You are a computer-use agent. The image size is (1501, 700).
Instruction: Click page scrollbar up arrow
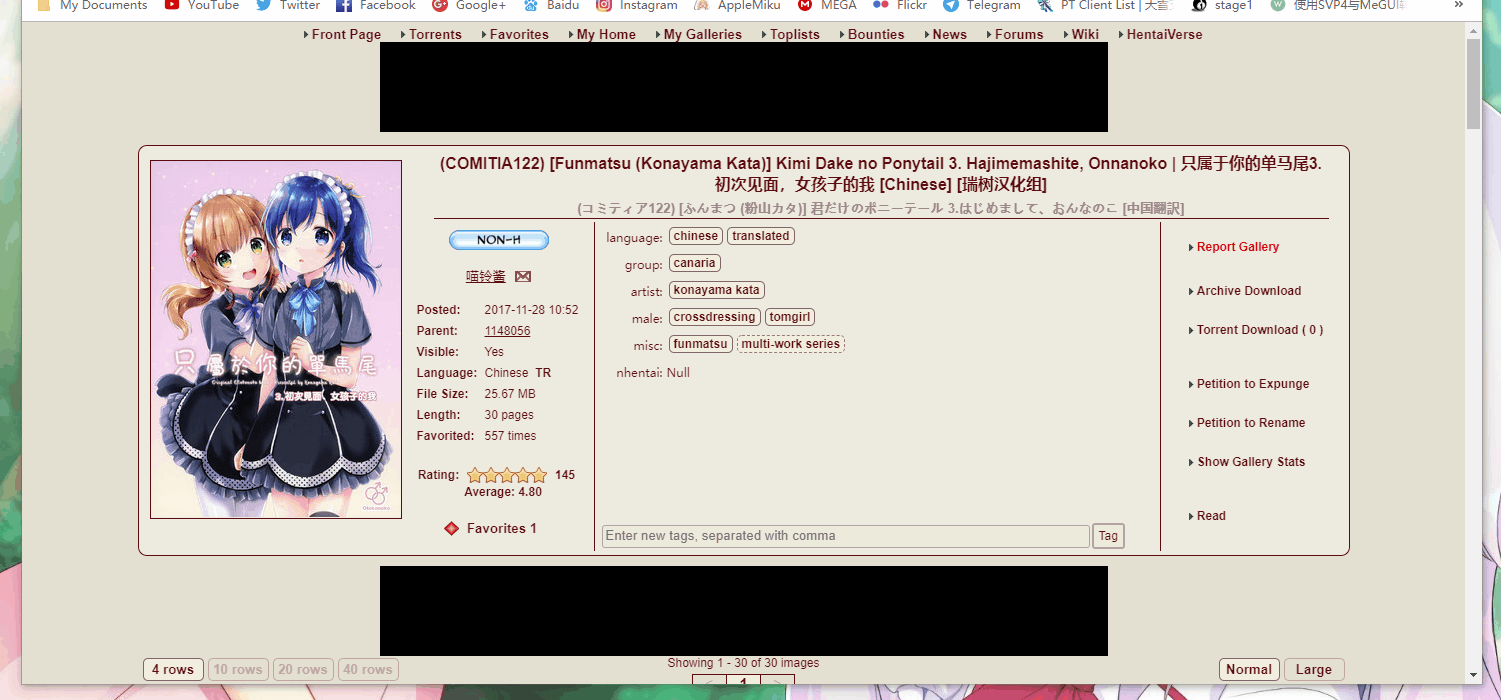point(1473,31)
